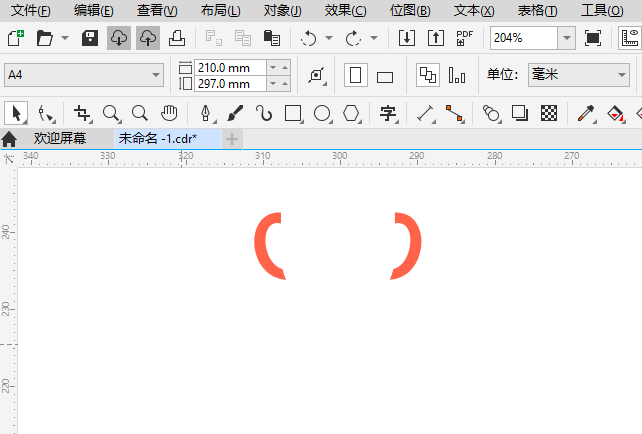Open a file with folder icon

[x=45, y=38]
